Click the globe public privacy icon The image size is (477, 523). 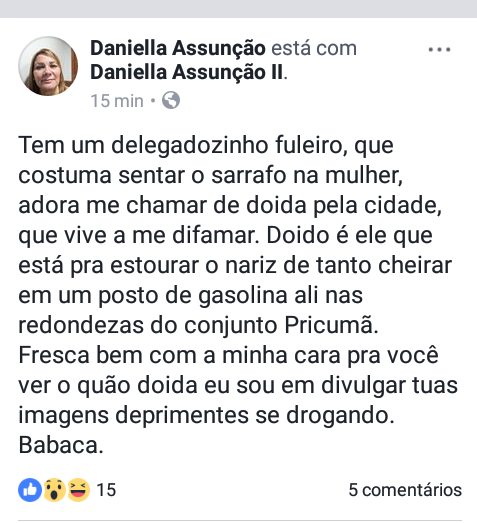click(x=171, y=100)
